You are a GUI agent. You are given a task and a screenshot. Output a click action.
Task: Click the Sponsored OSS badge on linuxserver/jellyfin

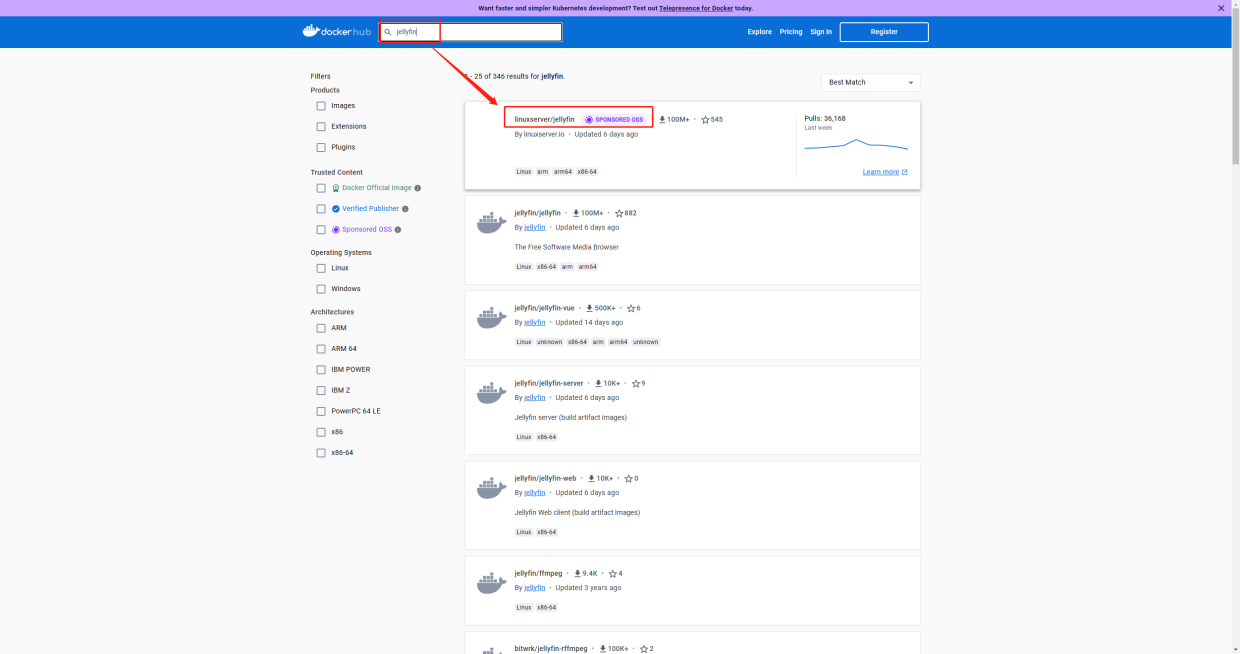pyautogui.click(x=614, y=120)
